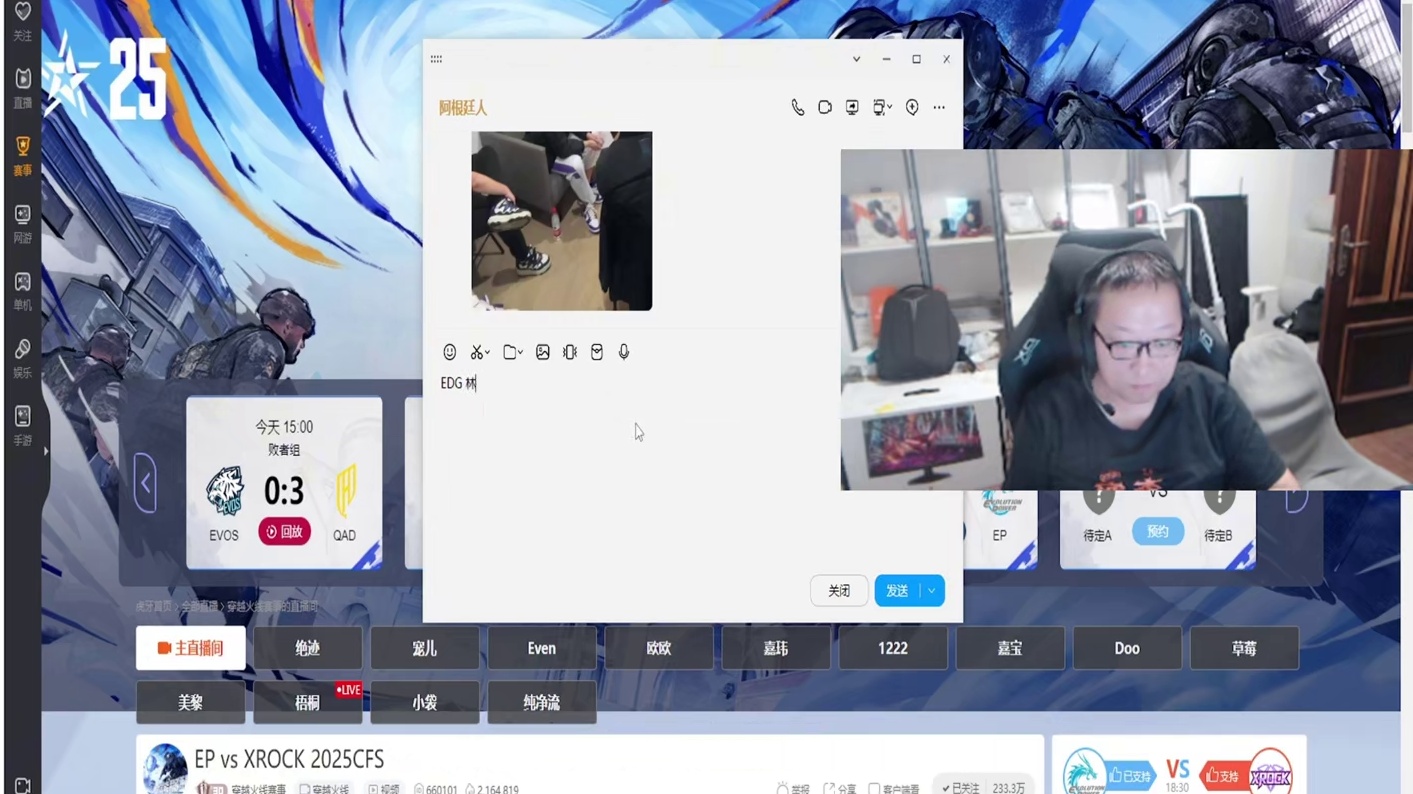Open the emoji picker in the chat toolbar
The width and height of the screenshot is (1413, 794).
[449, 352]
